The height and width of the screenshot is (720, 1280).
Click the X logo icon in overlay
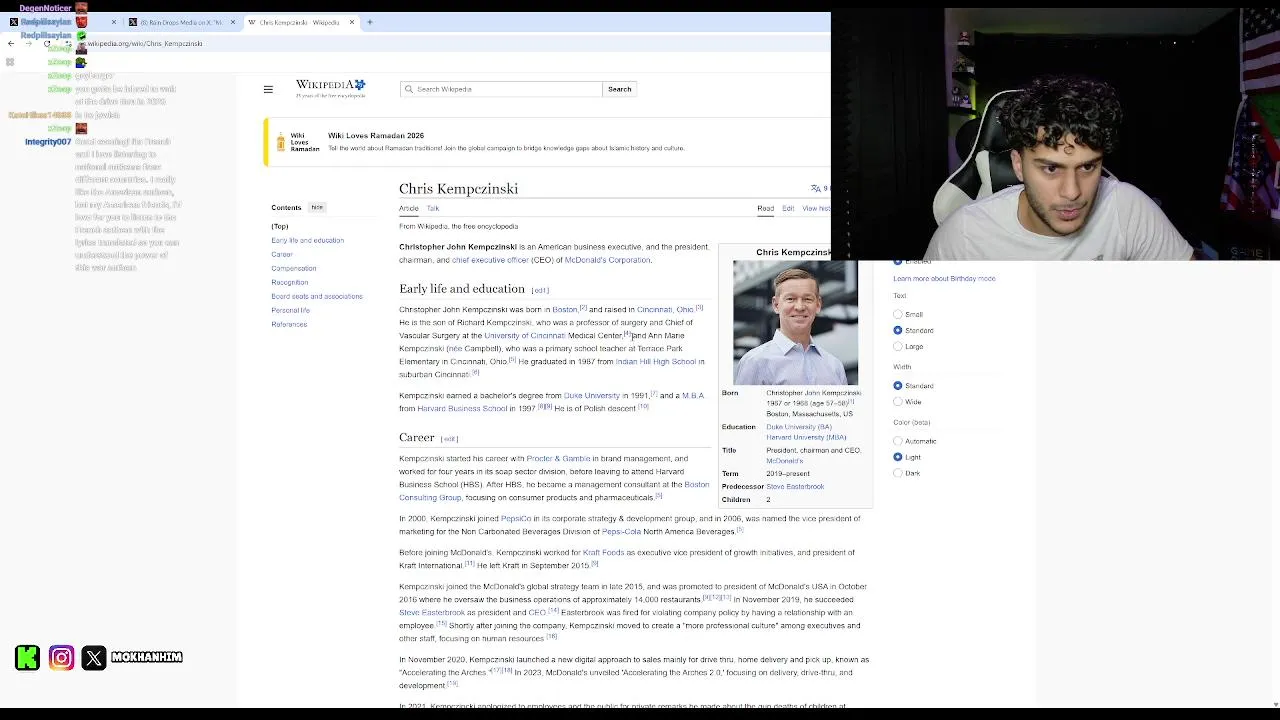coord(94,657)
